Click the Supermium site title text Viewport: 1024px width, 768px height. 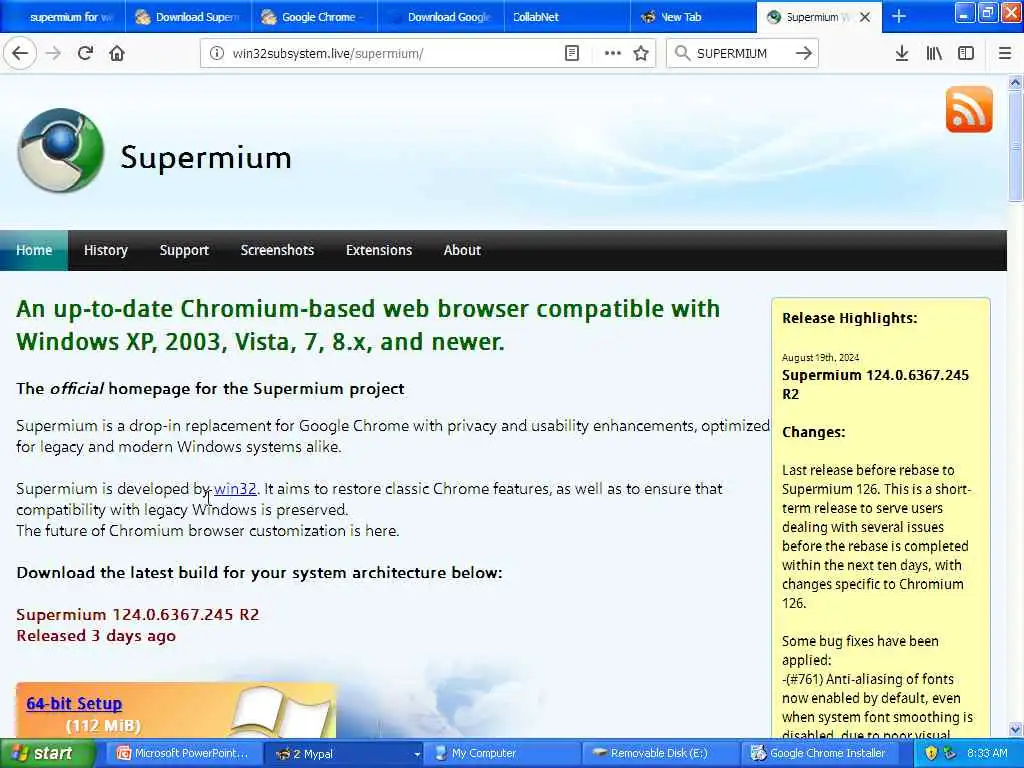pos(206,157)
